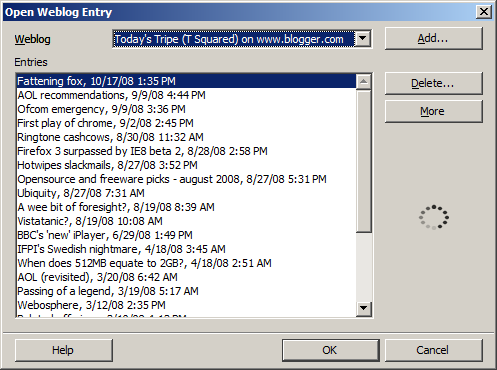Select entry 'Ofcom emergency, 9/9/08 3:36 PM'
The width and height of the screenshot is (497, 370).
tap(186, 109)
